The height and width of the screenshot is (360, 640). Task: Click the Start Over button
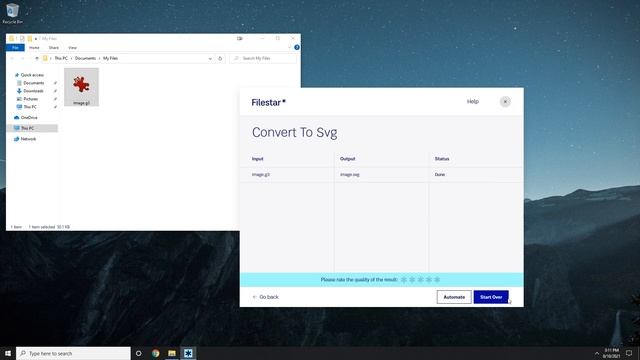tap(491, 297)
